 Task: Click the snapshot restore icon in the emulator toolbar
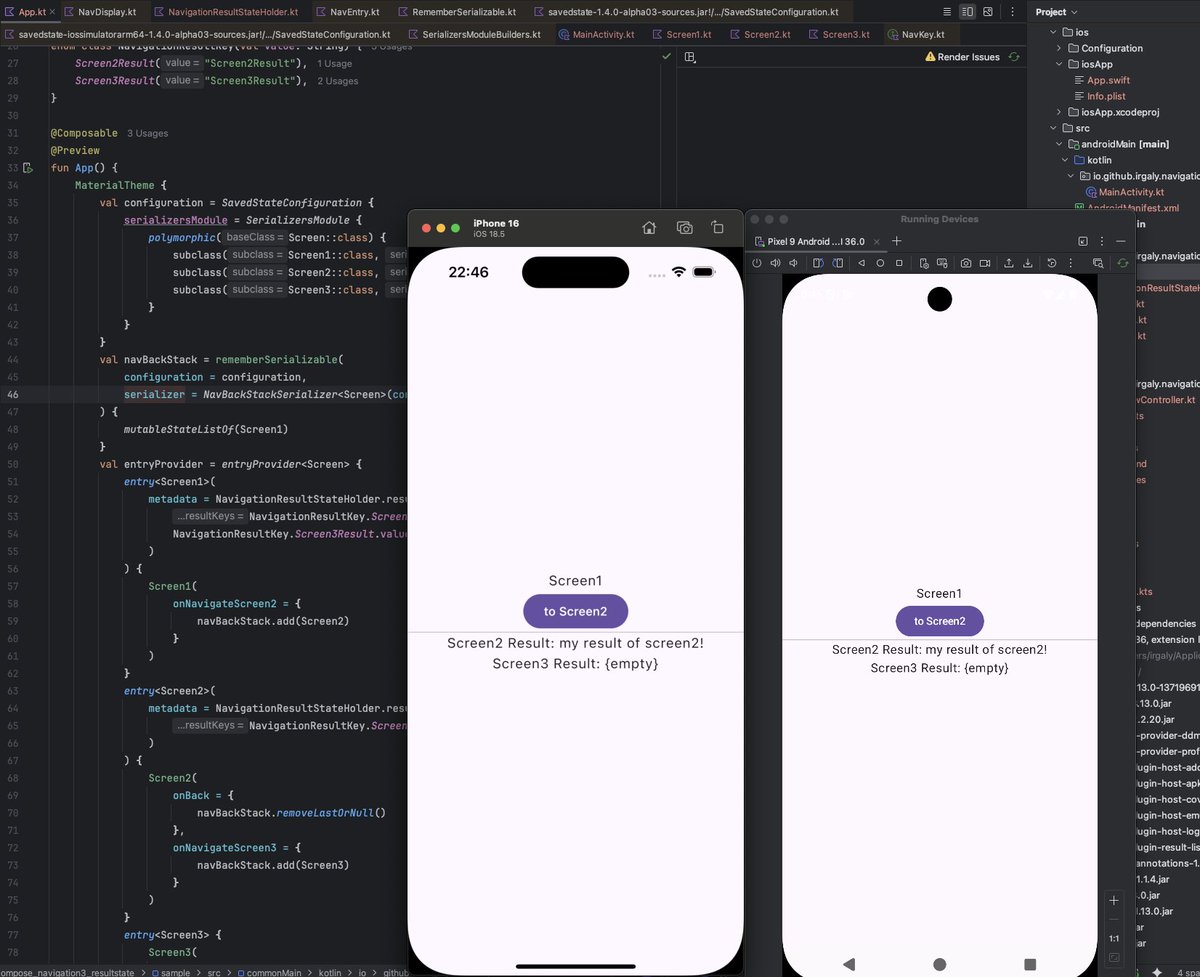[x=1052, y=263]
